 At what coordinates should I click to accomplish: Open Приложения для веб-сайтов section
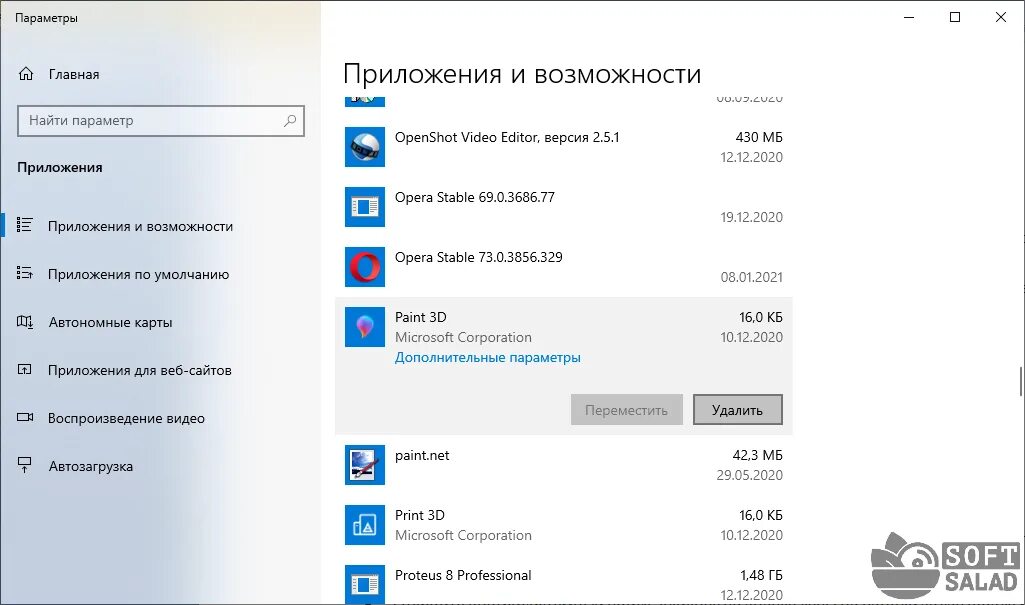click(140, 370)
